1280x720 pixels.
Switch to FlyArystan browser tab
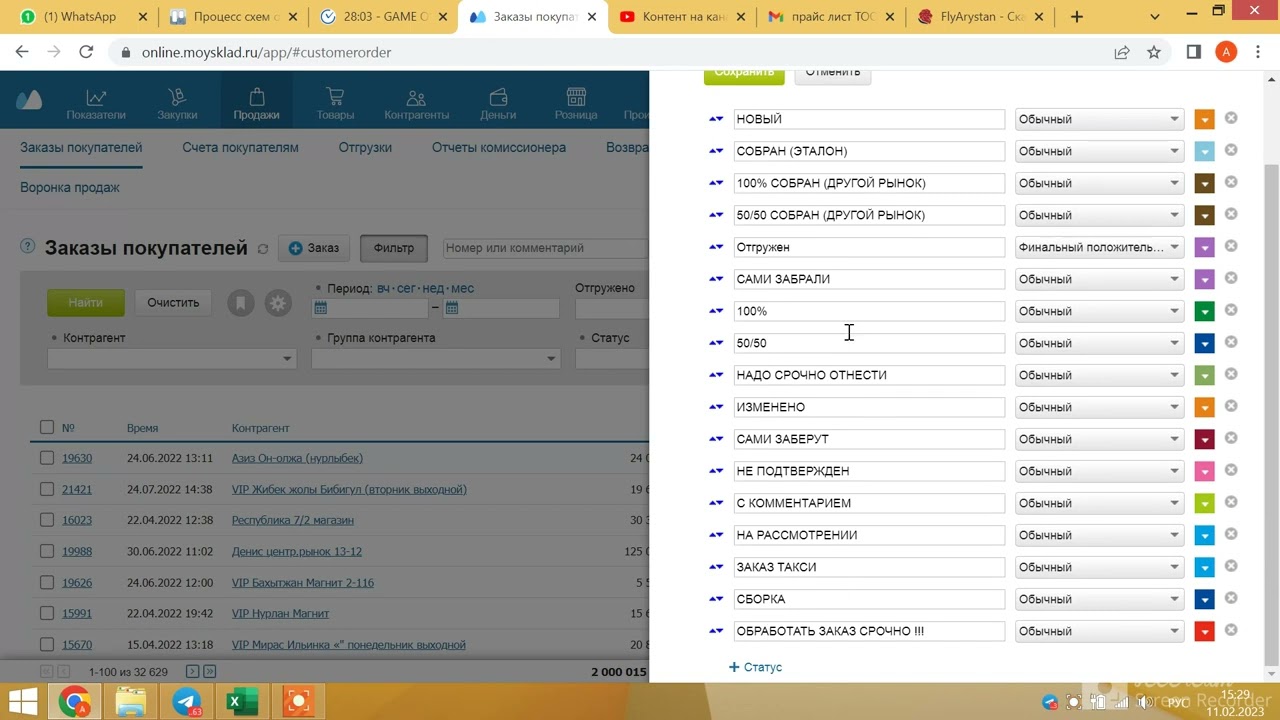tap(981, 17)
